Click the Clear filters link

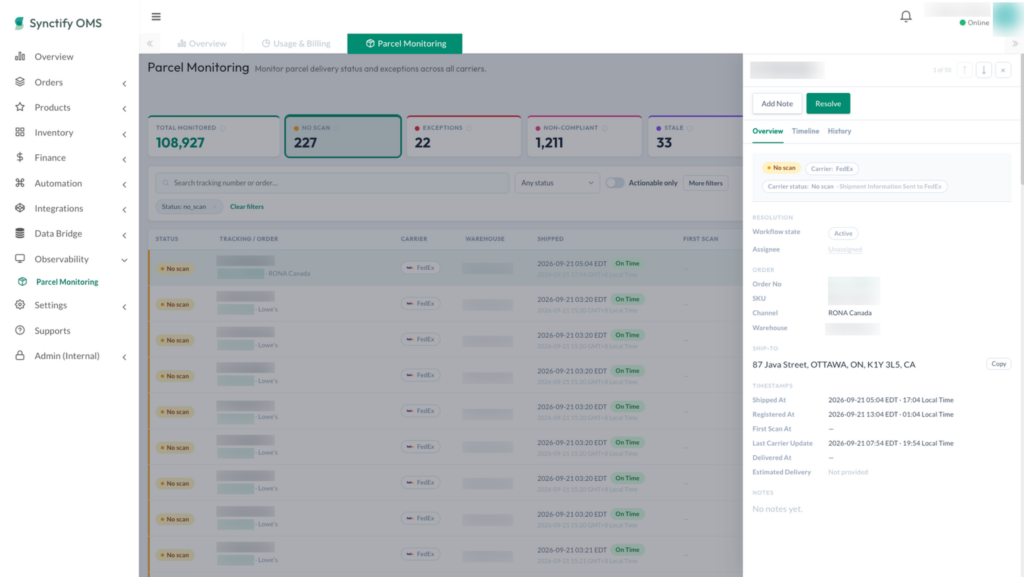coord(247,207)
